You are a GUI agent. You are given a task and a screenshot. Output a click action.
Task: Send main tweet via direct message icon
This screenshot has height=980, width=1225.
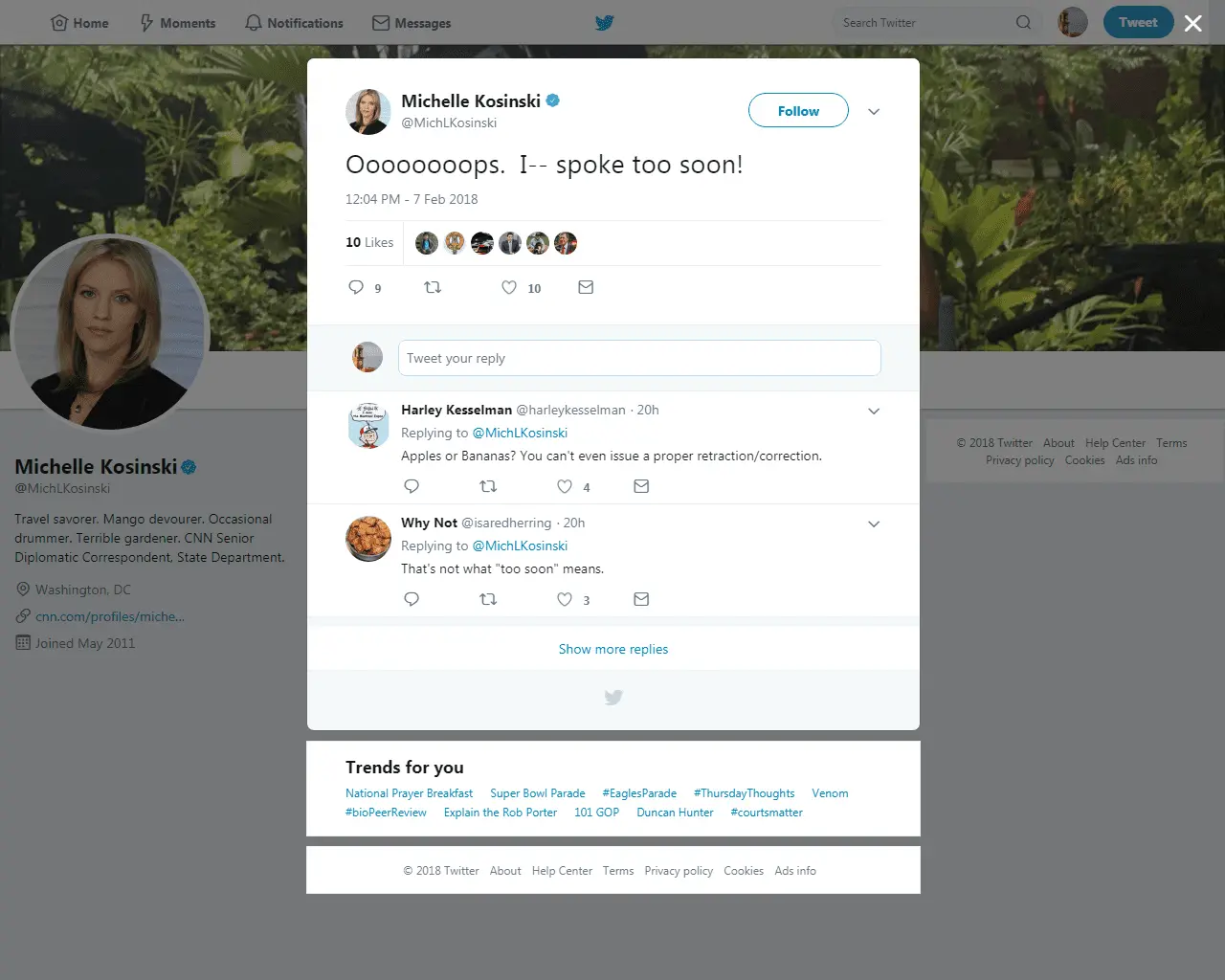(586, 287)
